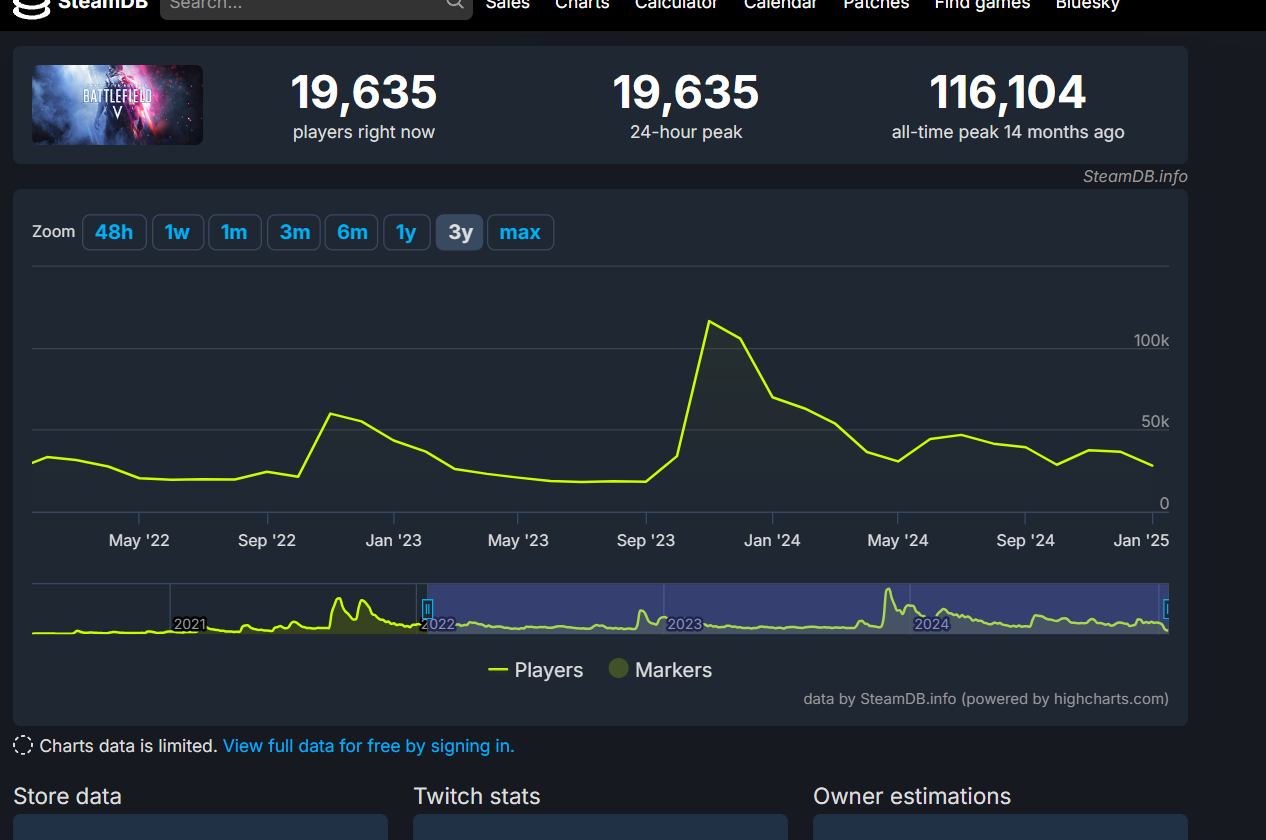Click the 100k y-axis label
Screen dimensions: 1266x840
(1152, 341)
